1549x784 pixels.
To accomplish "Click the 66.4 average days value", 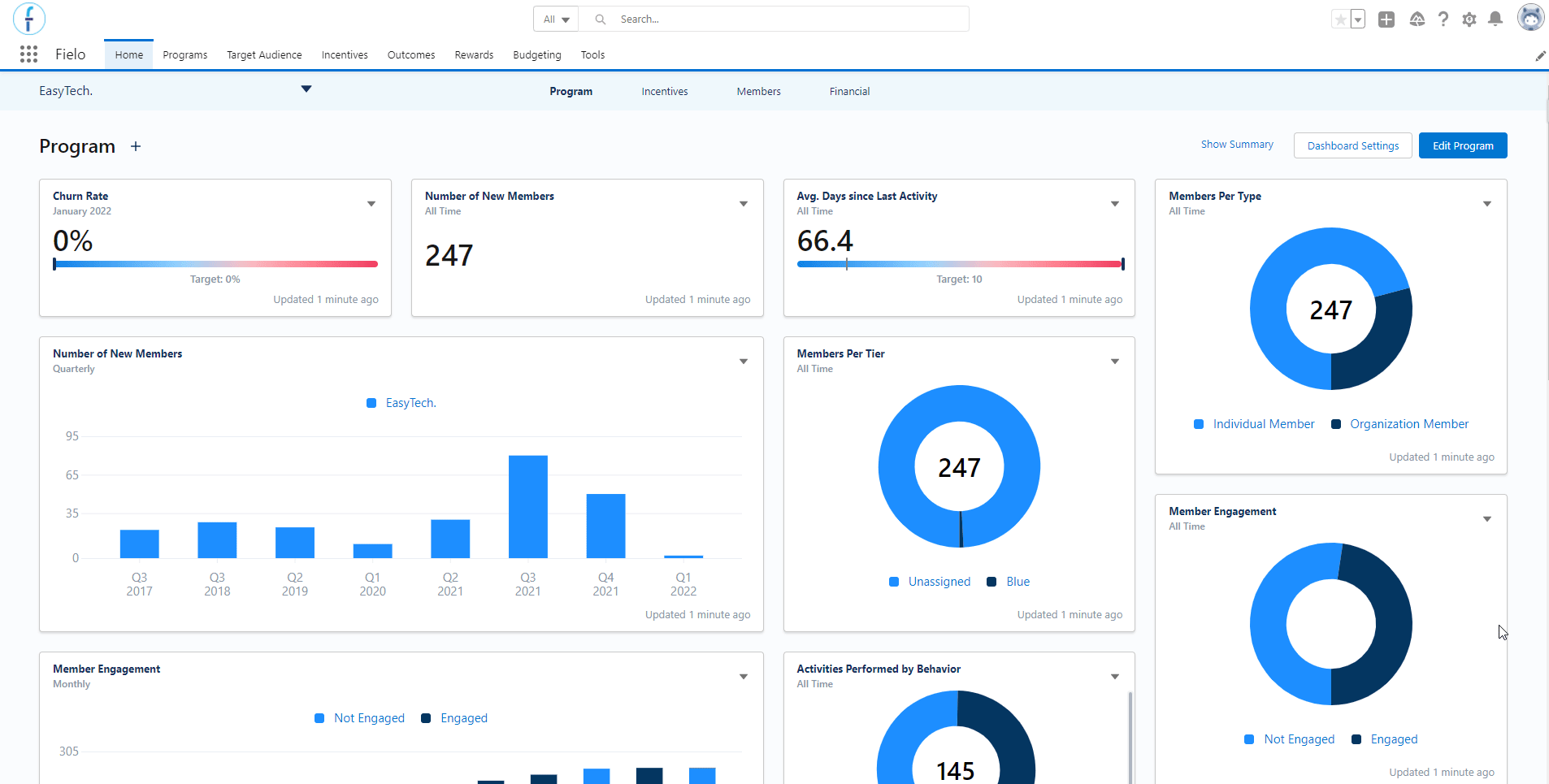I will [x=825, y=241].
